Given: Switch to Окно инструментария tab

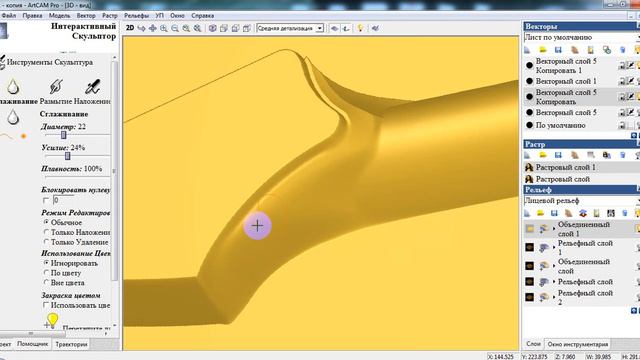Looking at the screenshot, I should click(578, 344).
